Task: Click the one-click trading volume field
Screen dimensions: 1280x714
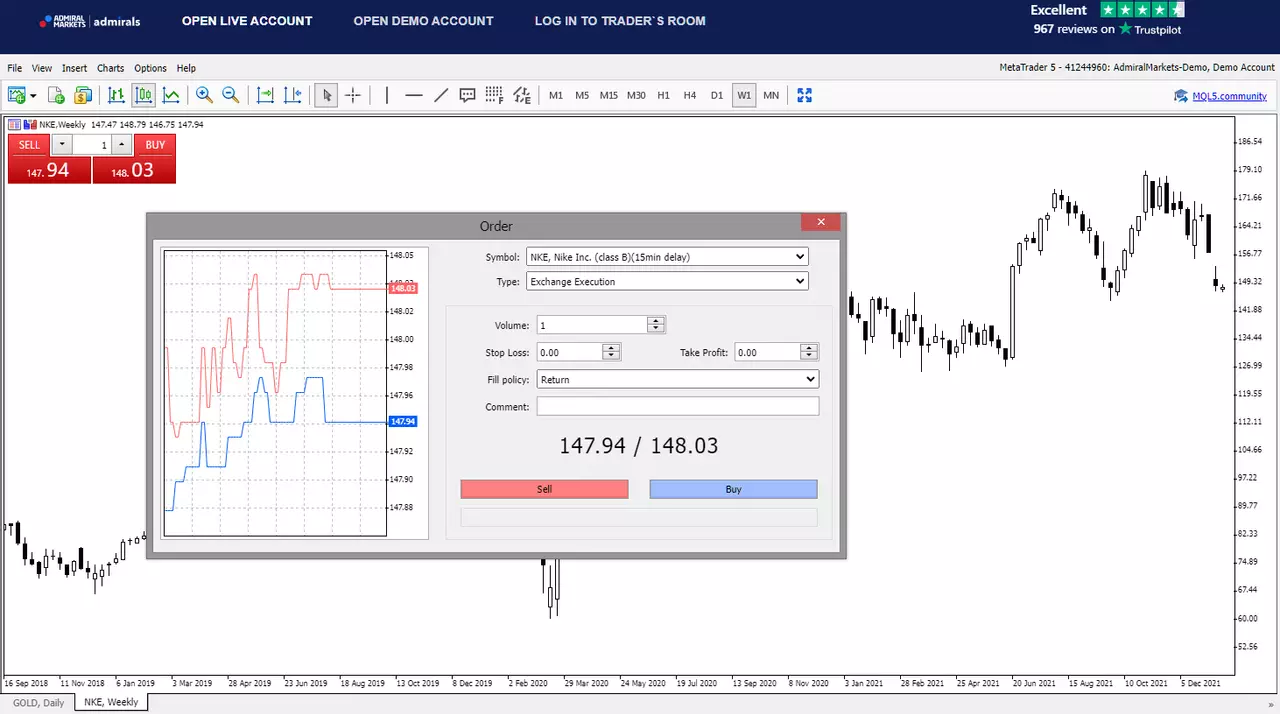Action: [x=92, y=145]
